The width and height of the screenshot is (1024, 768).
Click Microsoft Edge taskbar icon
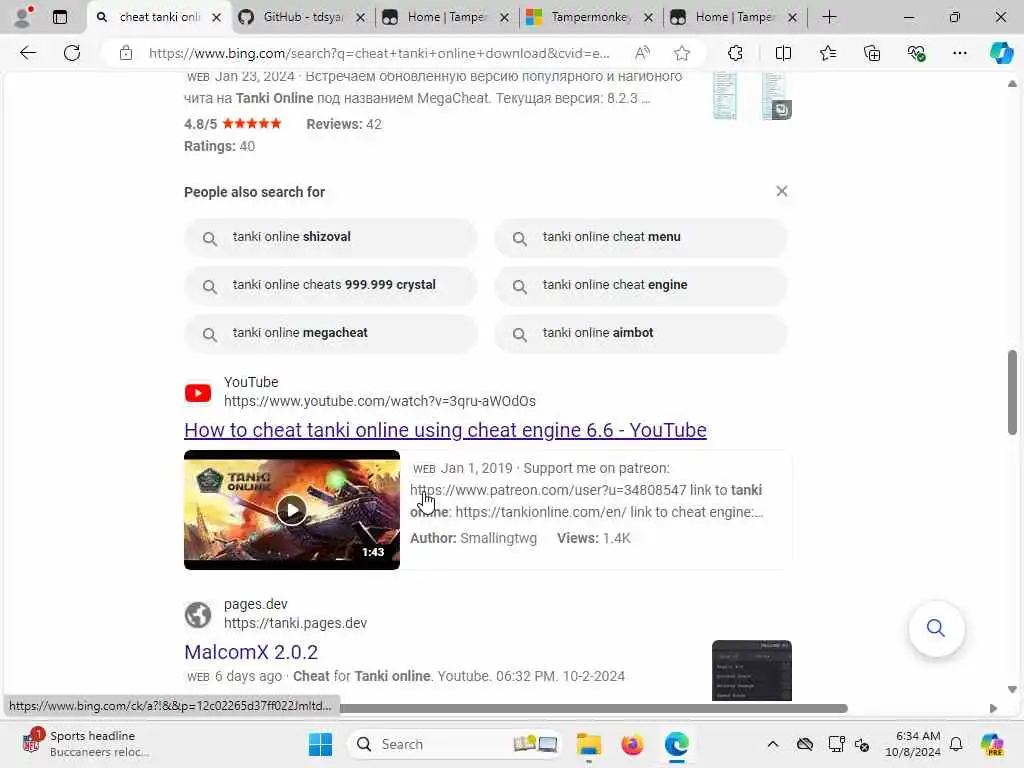[x=677, y=744]
